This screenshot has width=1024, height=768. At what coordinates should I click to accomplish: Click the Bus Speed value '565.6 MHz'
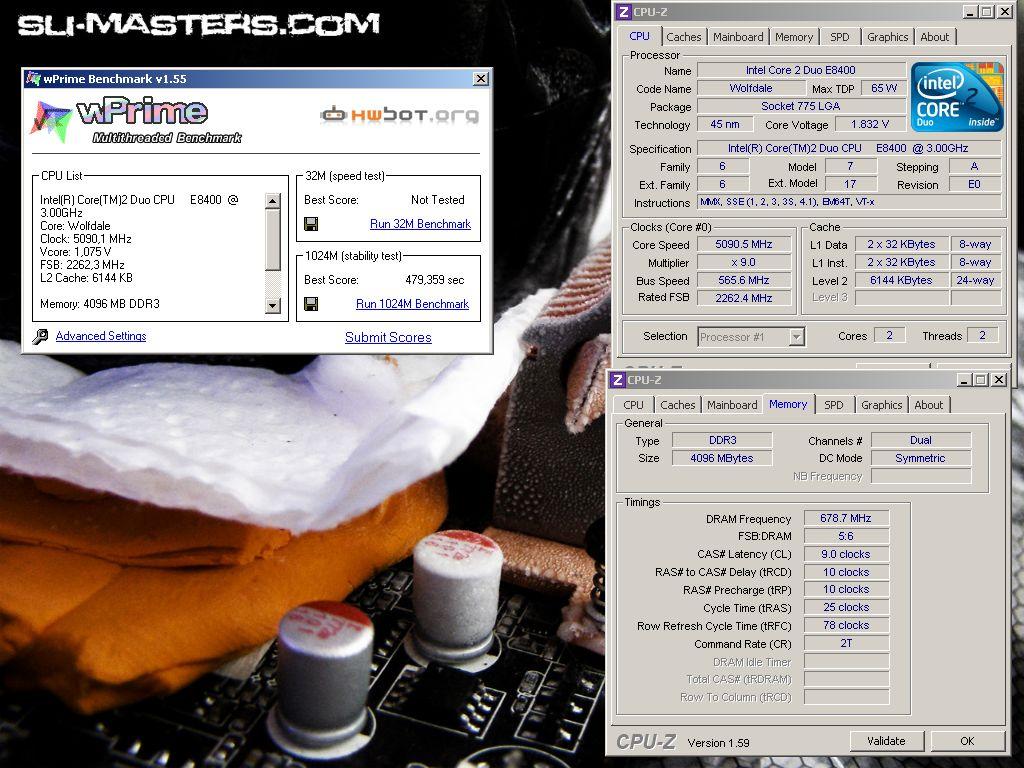click(744, 280)
